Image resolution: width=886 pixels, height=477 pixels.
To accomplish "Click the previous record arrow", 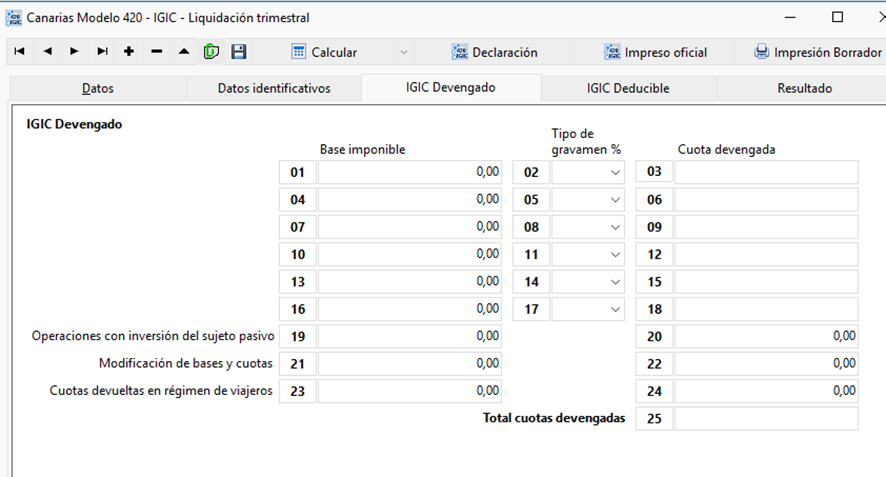I will (x=47, y=51).
